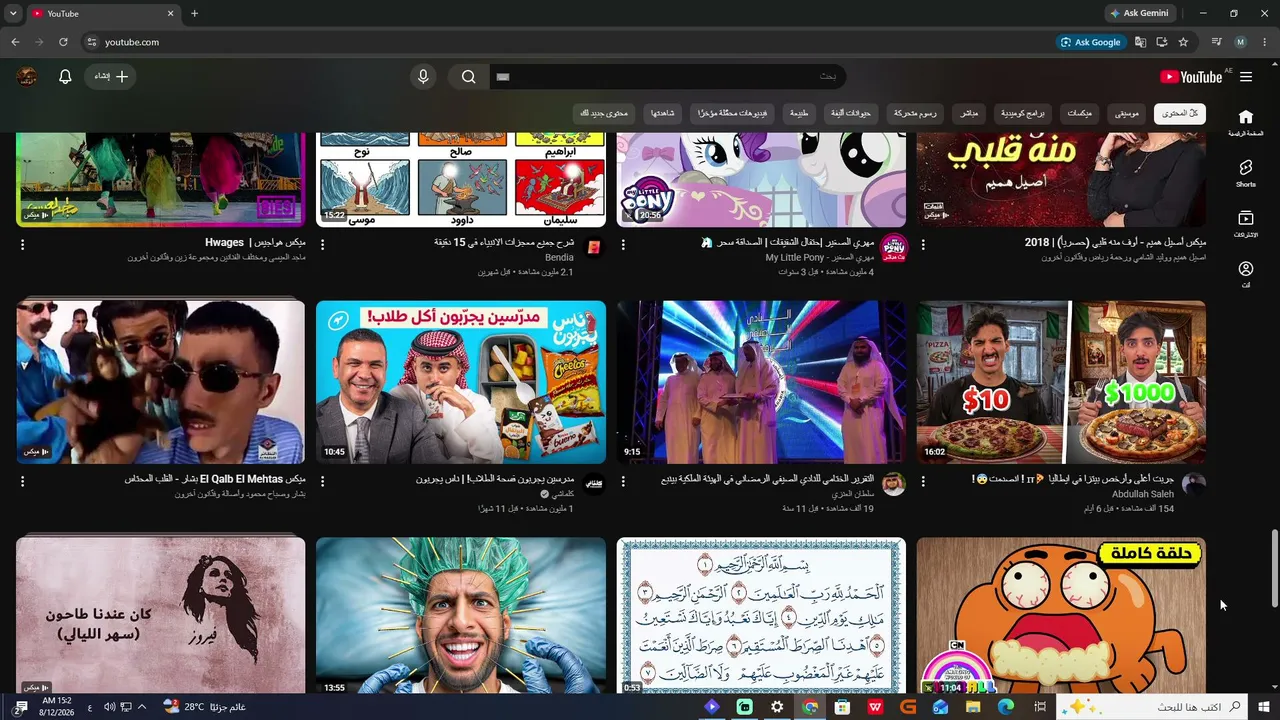Click the YouTube logo

pos(1191,77)
